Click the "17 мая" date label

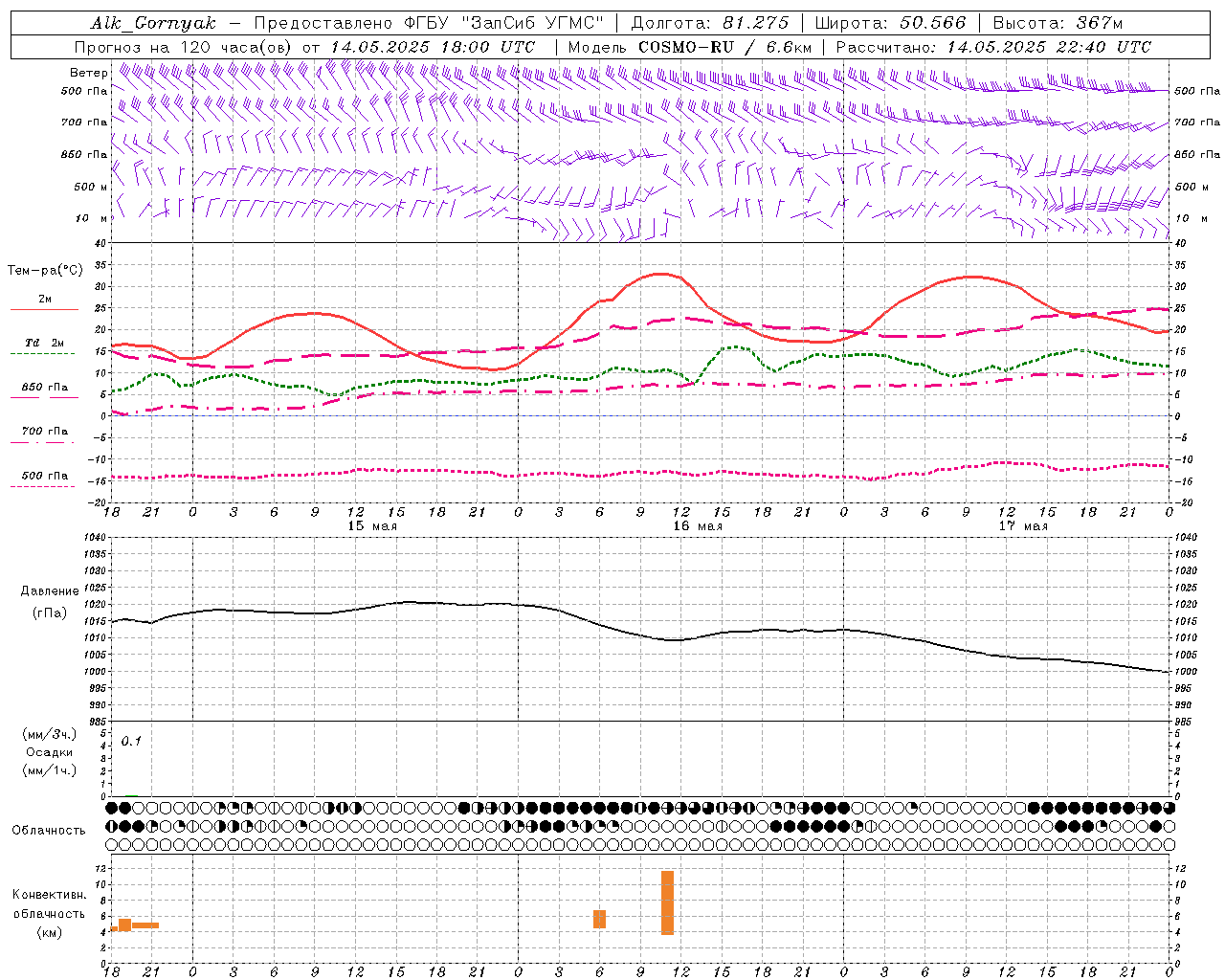click(1023, 526)
